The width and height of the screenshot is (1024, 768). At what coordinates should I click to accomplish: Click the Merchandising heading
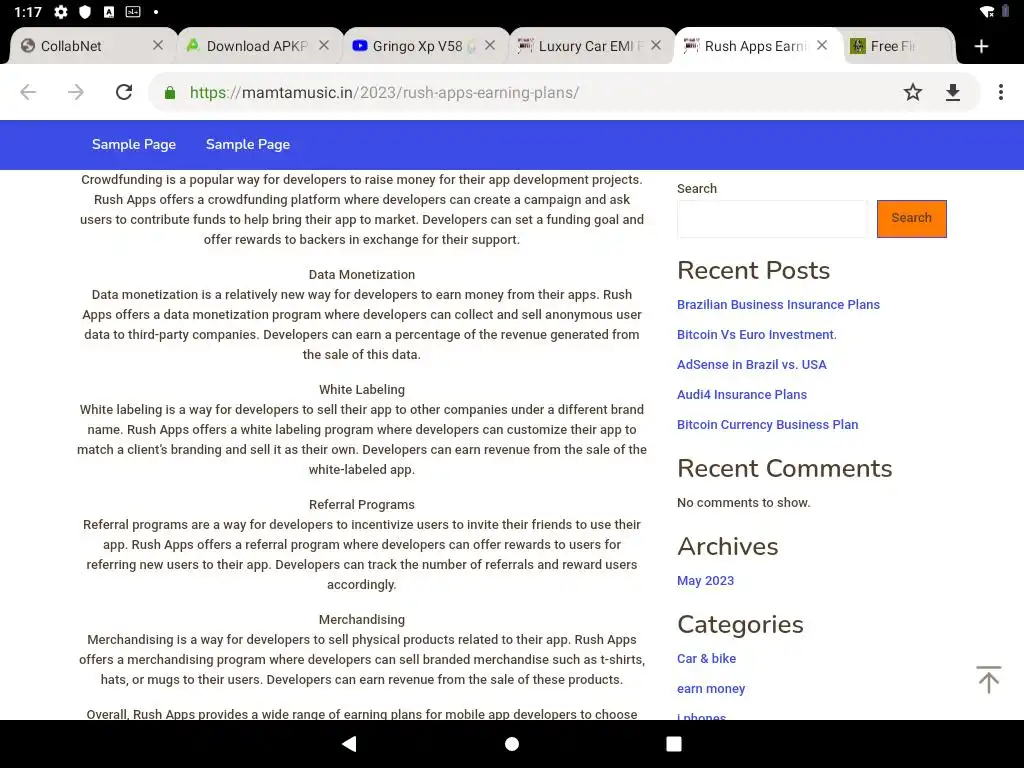(x=362, y=619)
